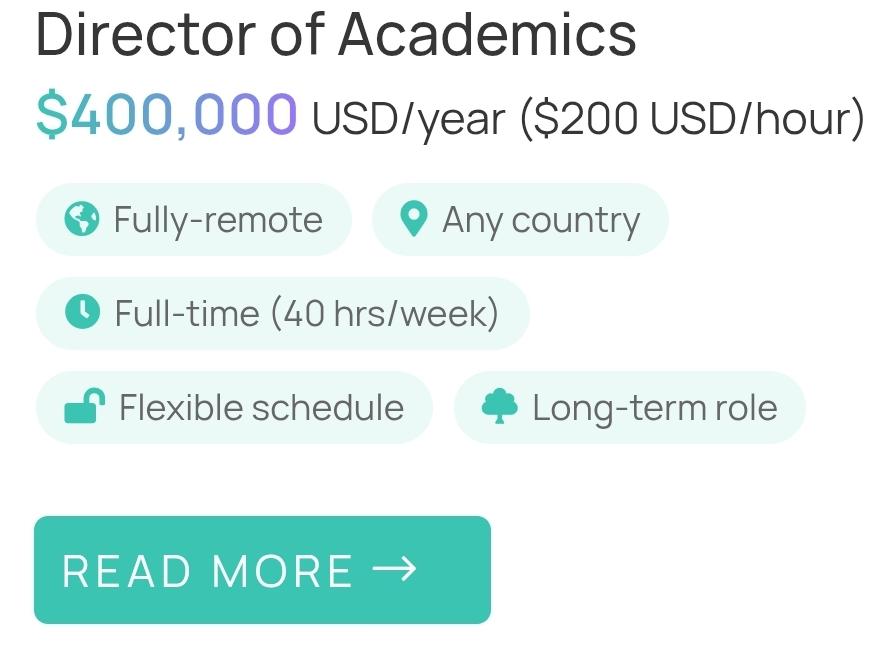This screenshot has height=656, width=869.
Task: Open the Director of Academics job title
Action: [x=336, y=34]
